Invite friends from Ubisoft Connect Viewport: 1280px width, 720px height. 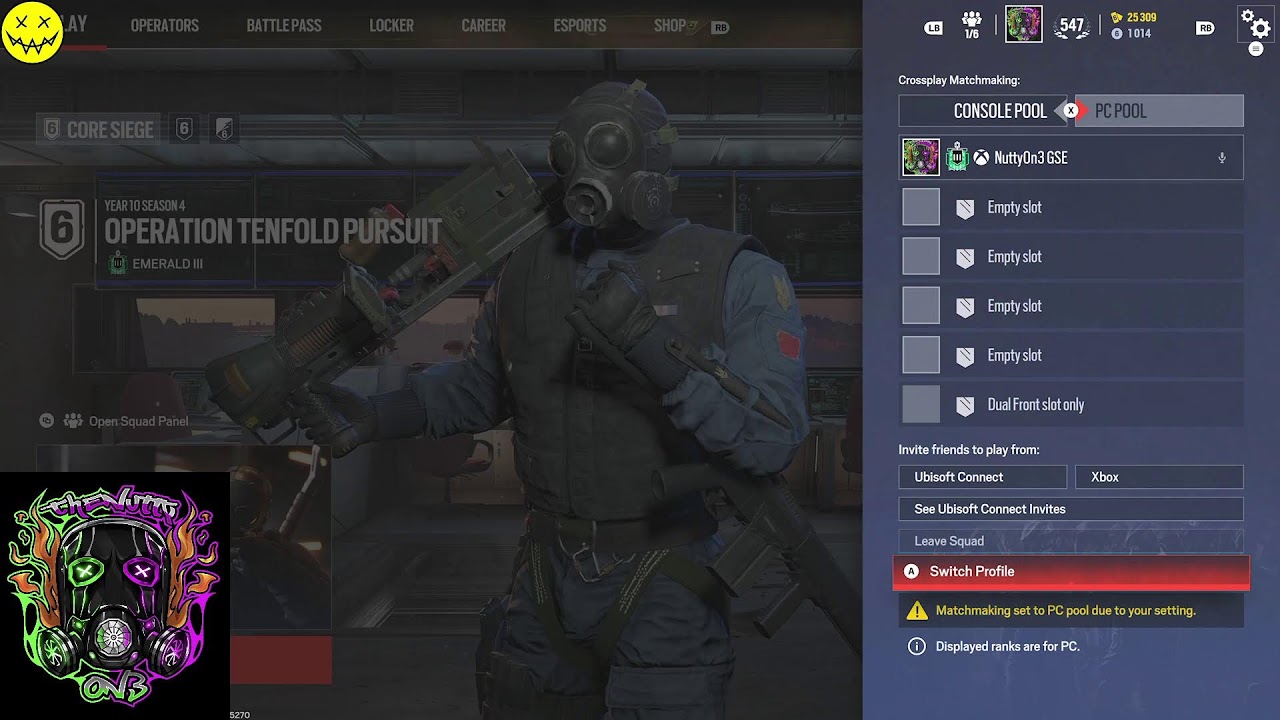click(983, 477)
